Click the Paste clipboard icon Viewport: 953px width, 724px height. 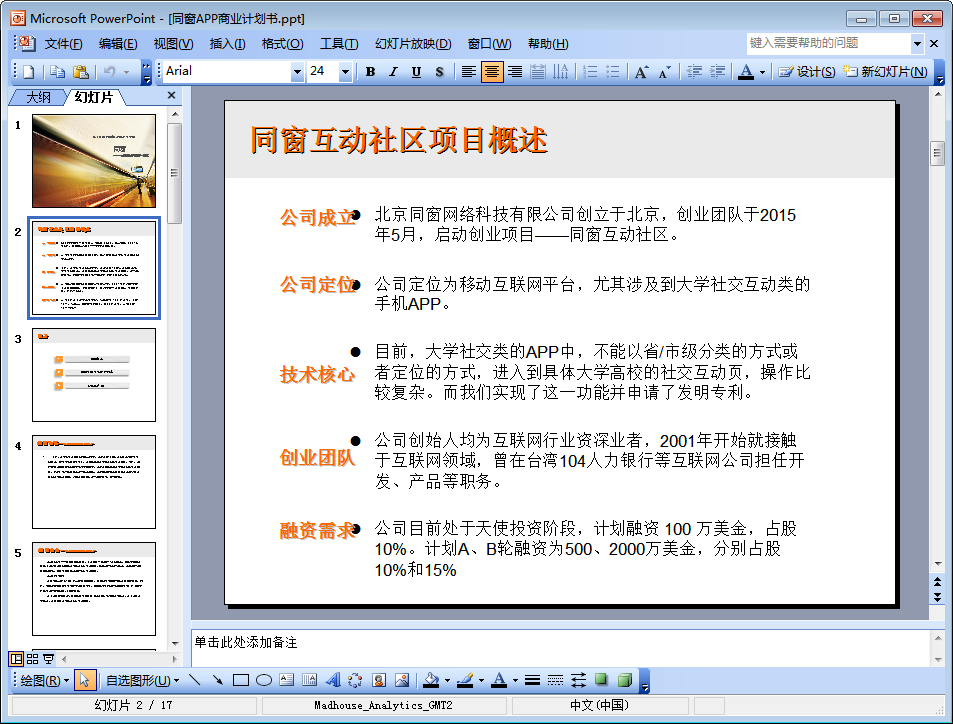(80, 72)
